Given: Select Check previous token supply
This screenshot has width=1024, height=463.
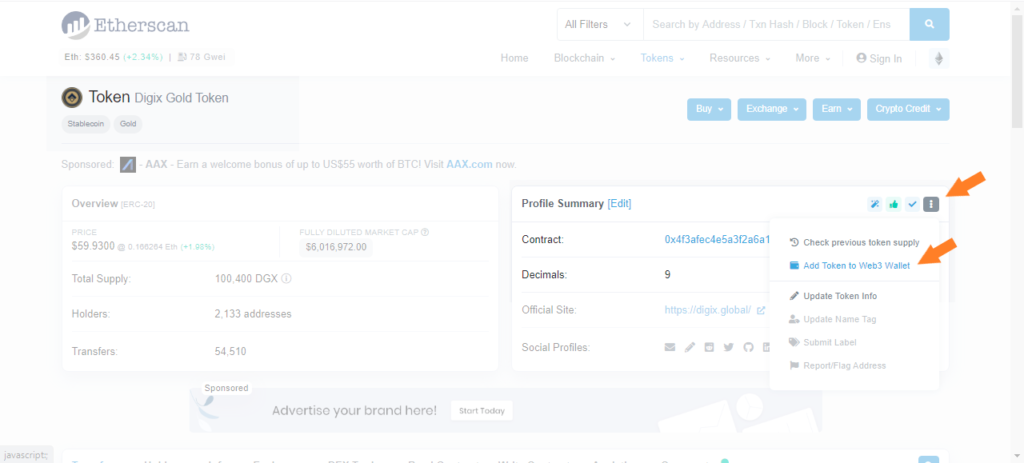Looking at the screenshot, I should coord(854,242).
